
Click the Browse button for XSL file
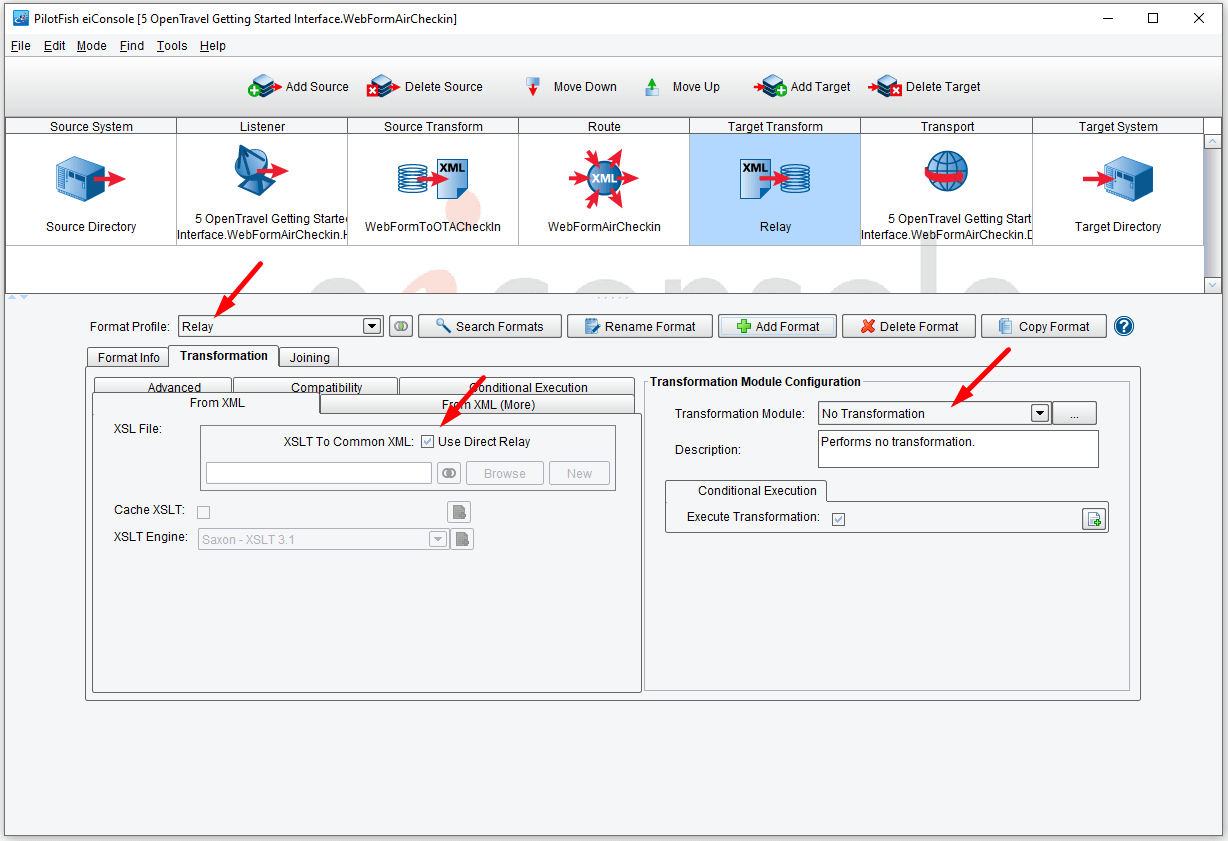coord(505,474)
